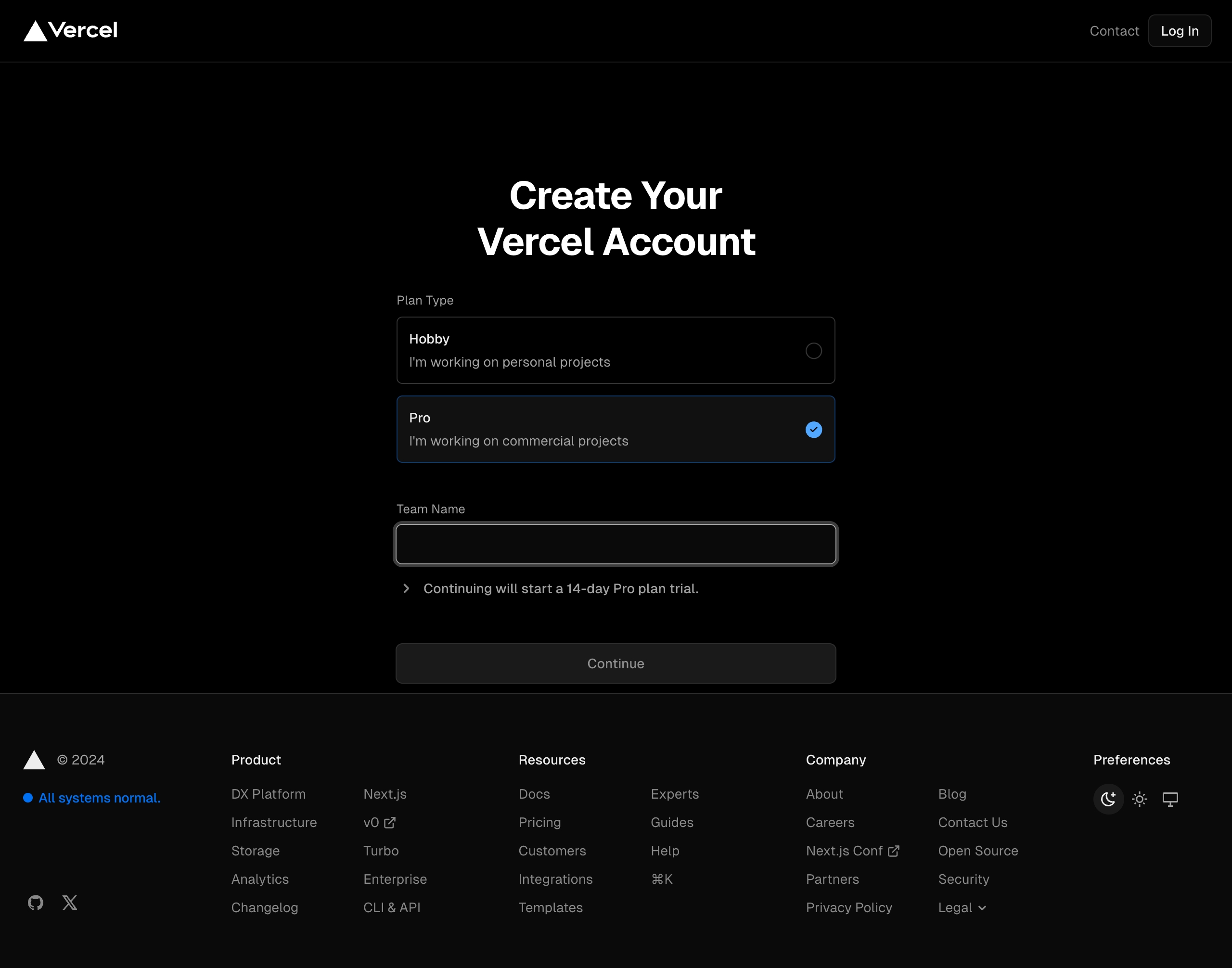Click the Log In button
The image size is (1232, 968).
(x=1180, y=31)
